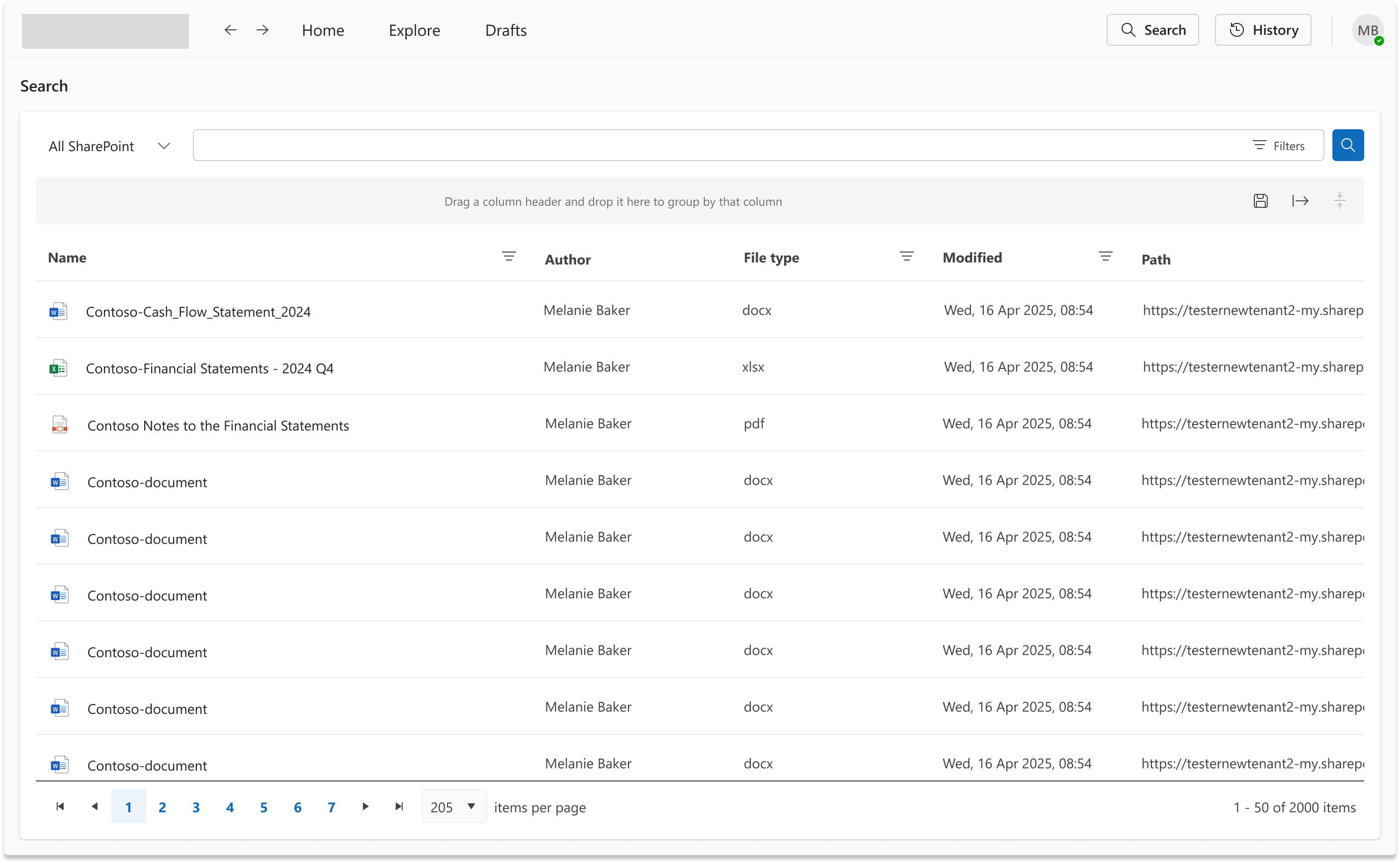The width and height of the screenshot is (1400, 863).
Task: Open the Drafts tab
Action: coord(506,30)
